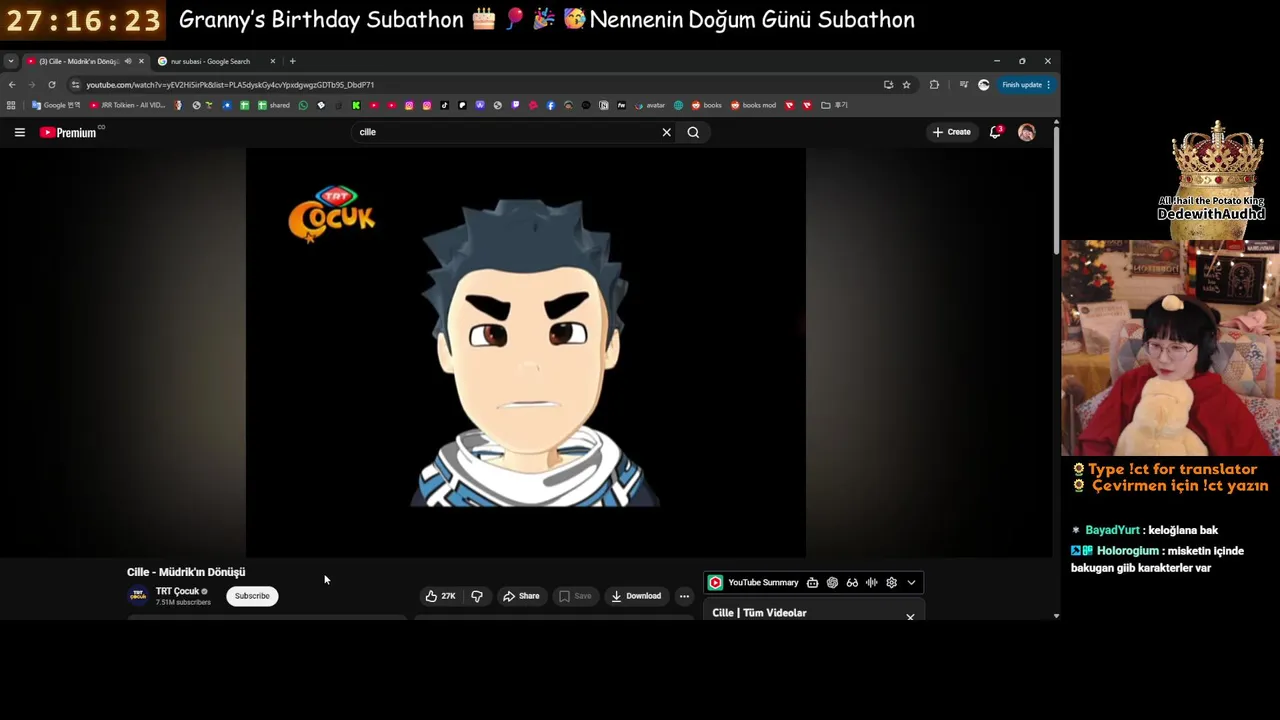Open Chrome tab search dropdown arrow
The image size is (1280, 720).
(x=11, y=61)
